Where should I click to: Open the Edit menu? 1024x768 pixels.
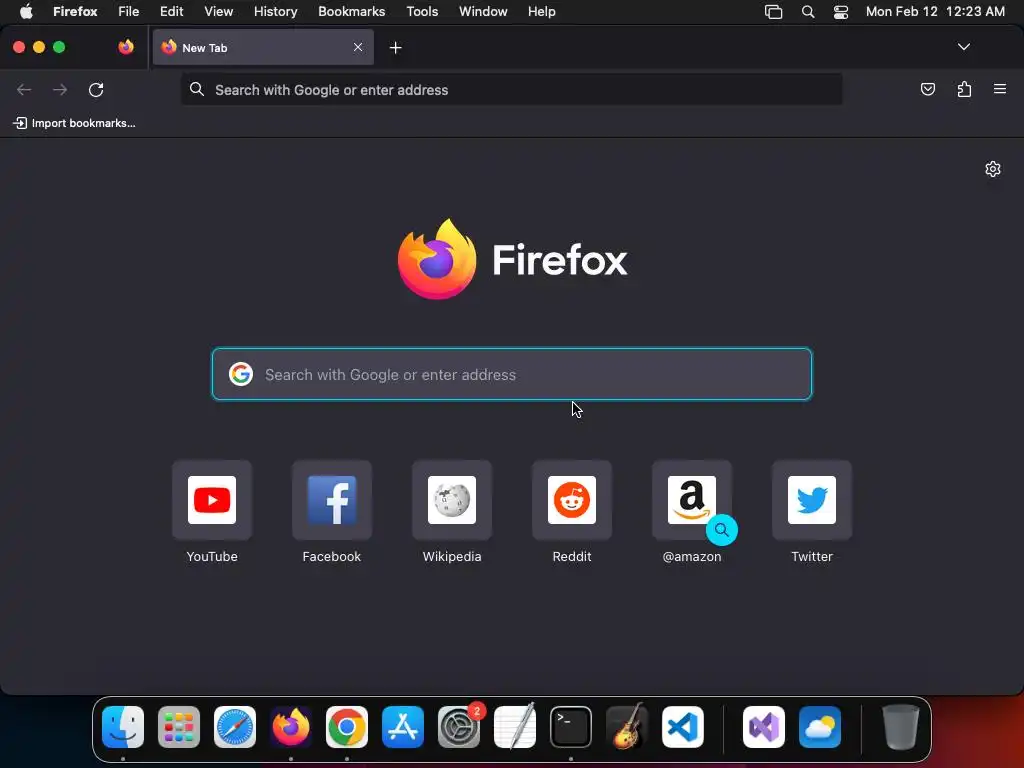(171, 12)
